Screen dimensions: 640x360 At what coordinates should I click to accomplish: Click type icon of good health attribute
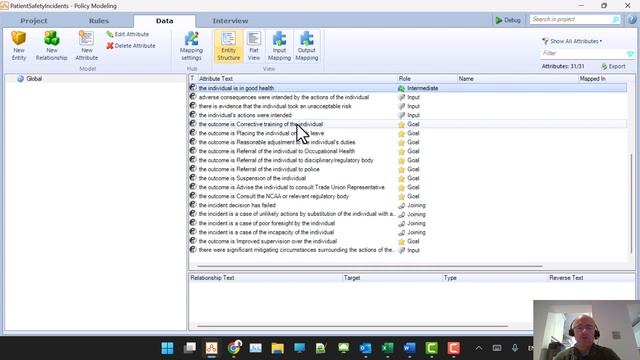click(x=193, y=88)
